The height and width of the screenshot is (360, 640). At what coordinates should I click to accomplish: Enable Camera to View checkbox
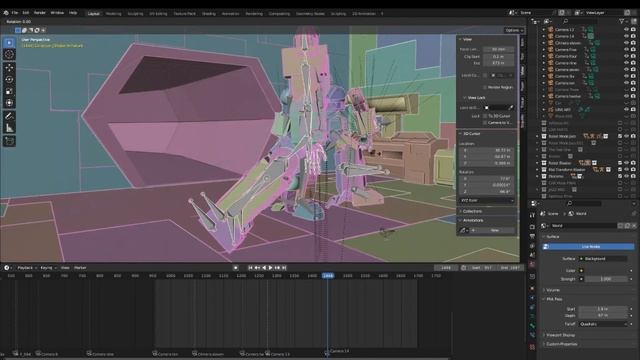[x=485, y=122]
